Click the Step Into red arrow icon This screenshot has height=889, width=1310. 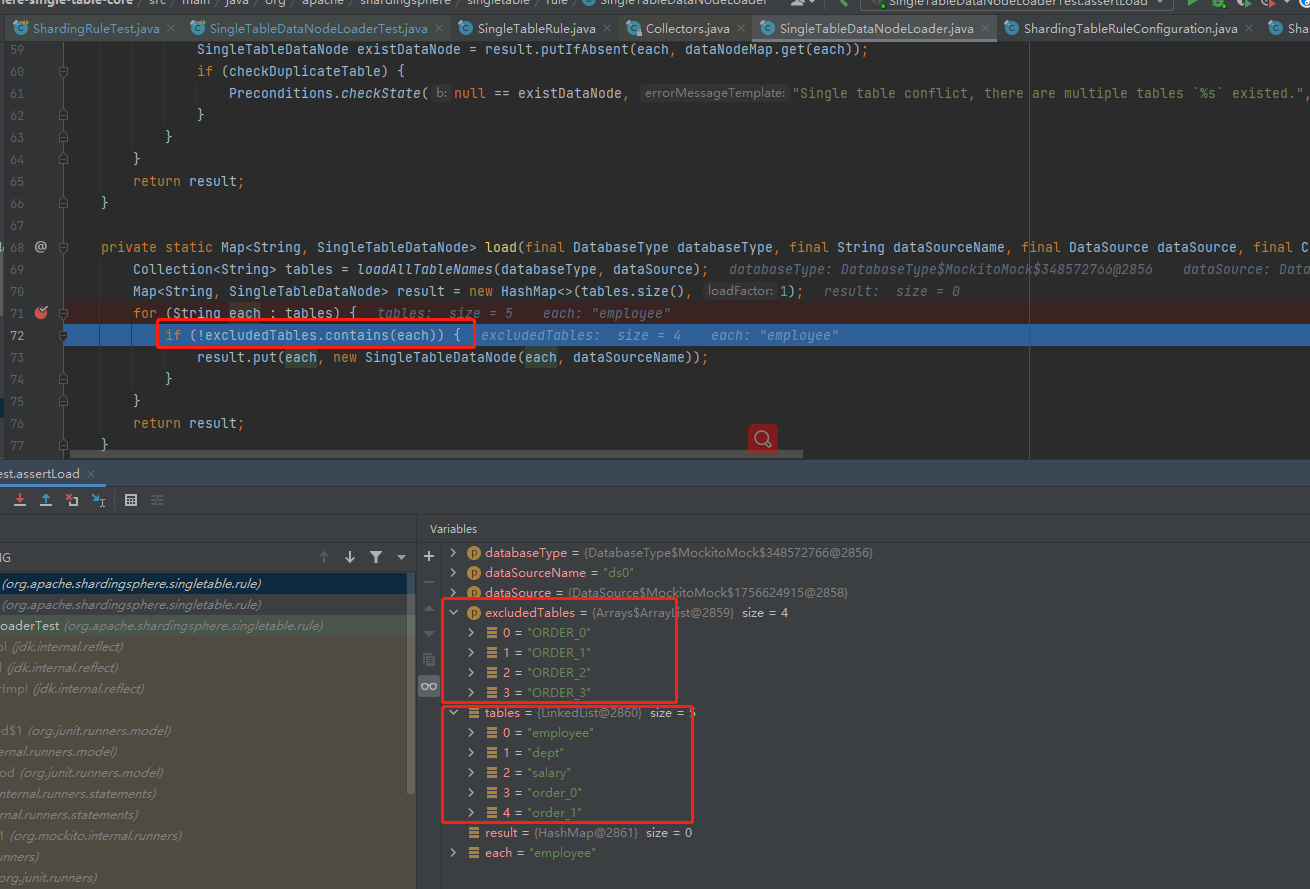click(x=19, y=500)
